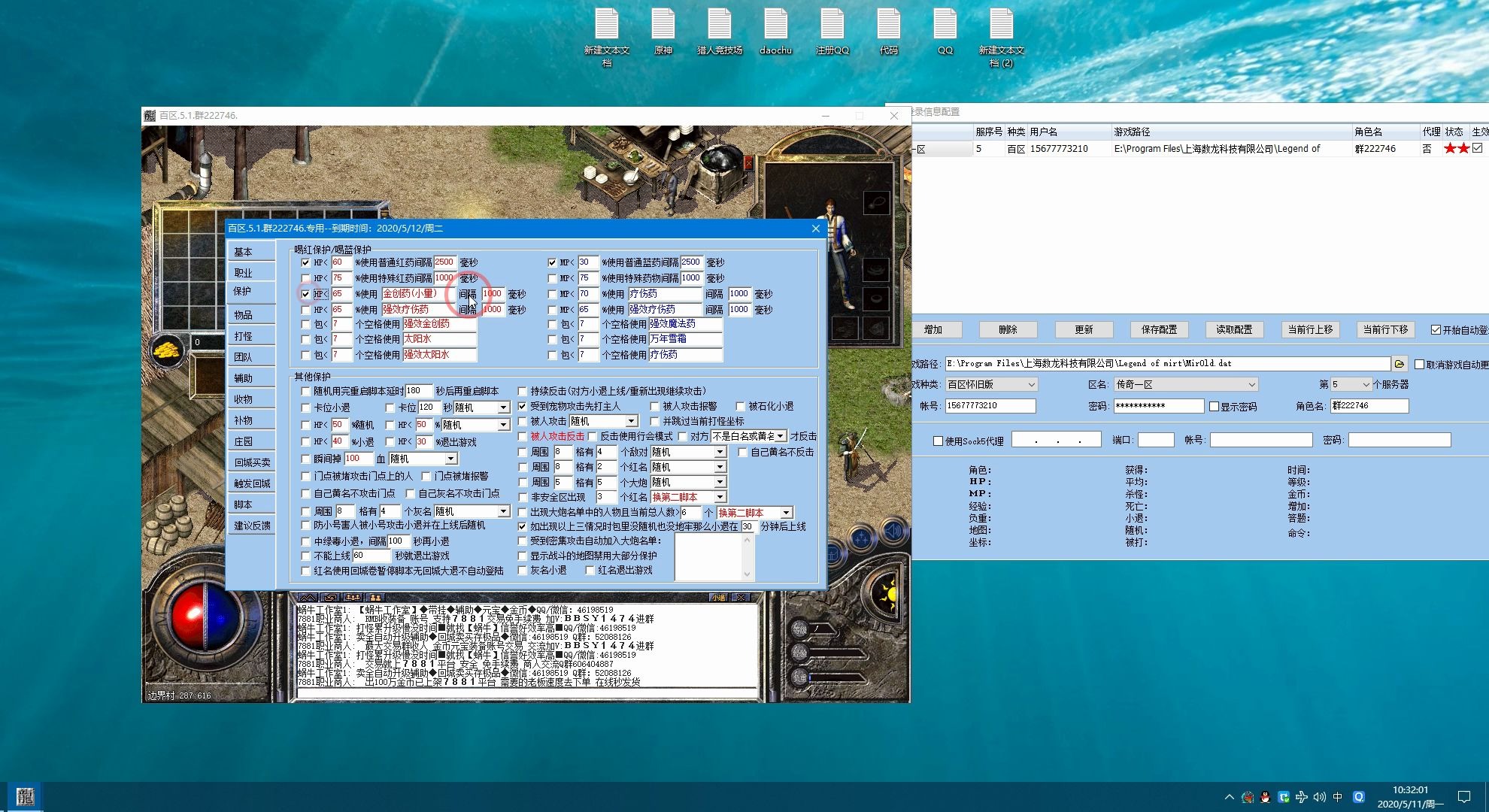The image size is (1489, 812).
Task: Open the 建议反馈 tab
Action: coord(252,526)
